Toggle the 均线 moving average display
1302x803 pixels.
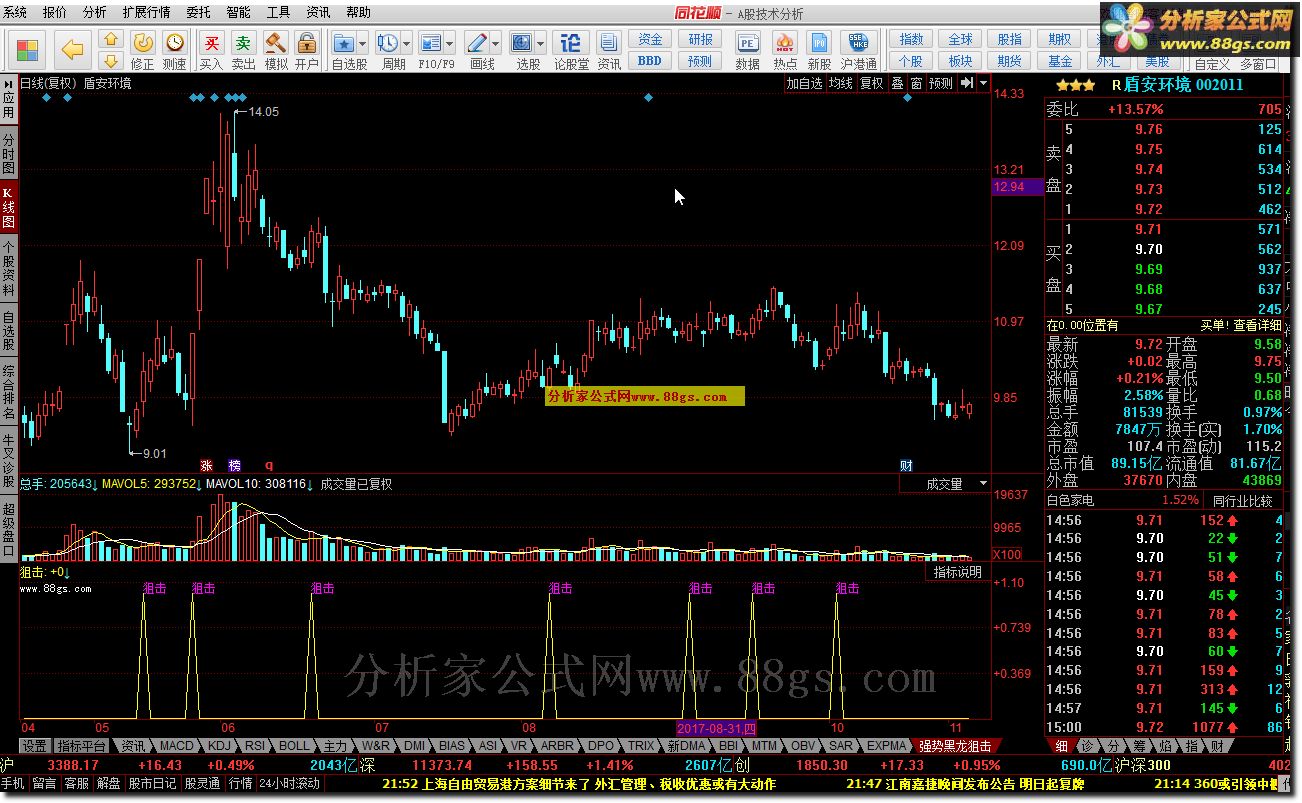click(840, 84)
